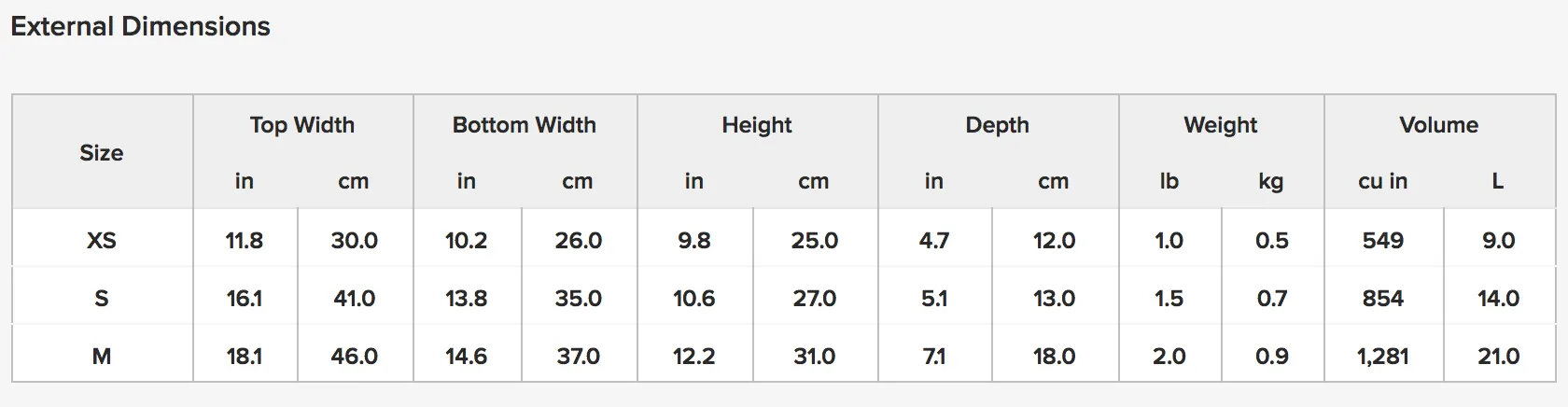Select the 0.5 kg weight cell

(x=1272, y=241)
